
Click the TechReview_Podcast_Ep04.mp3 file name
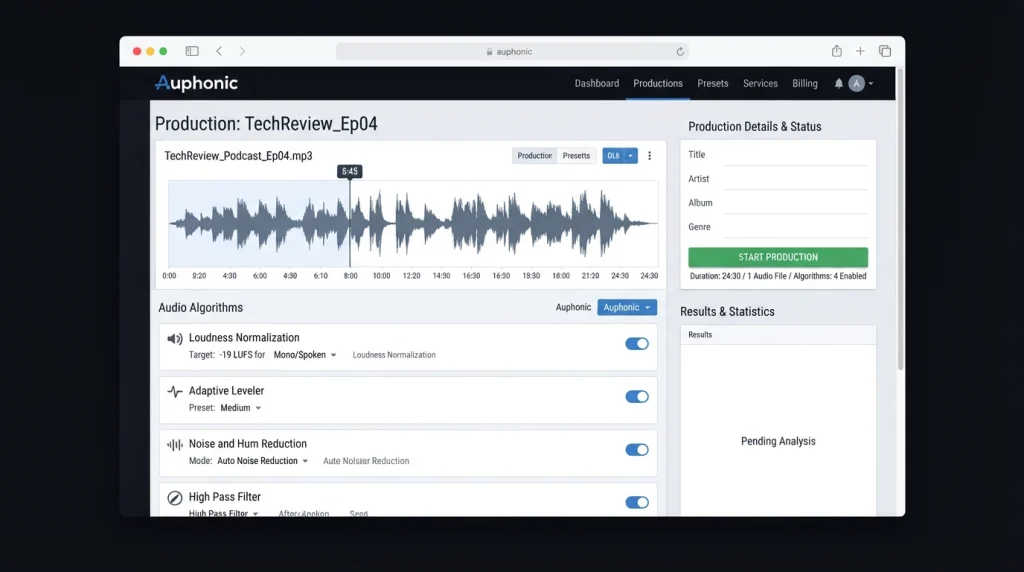(x=238, y=155)
